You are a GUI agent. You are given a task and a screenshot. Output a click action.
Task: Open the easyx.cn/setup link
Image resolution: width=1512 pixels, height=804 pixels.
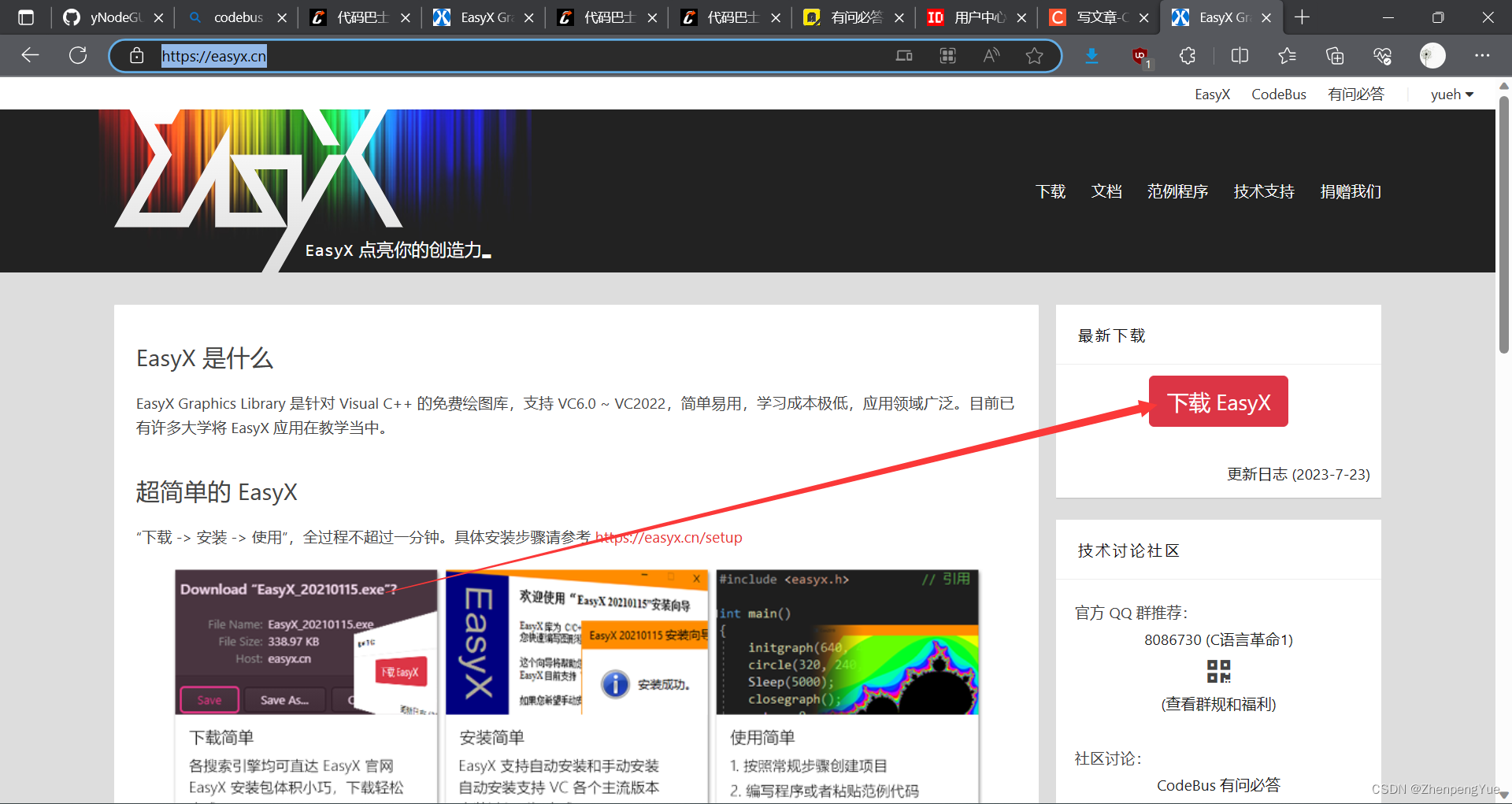(x=669, y=537)
